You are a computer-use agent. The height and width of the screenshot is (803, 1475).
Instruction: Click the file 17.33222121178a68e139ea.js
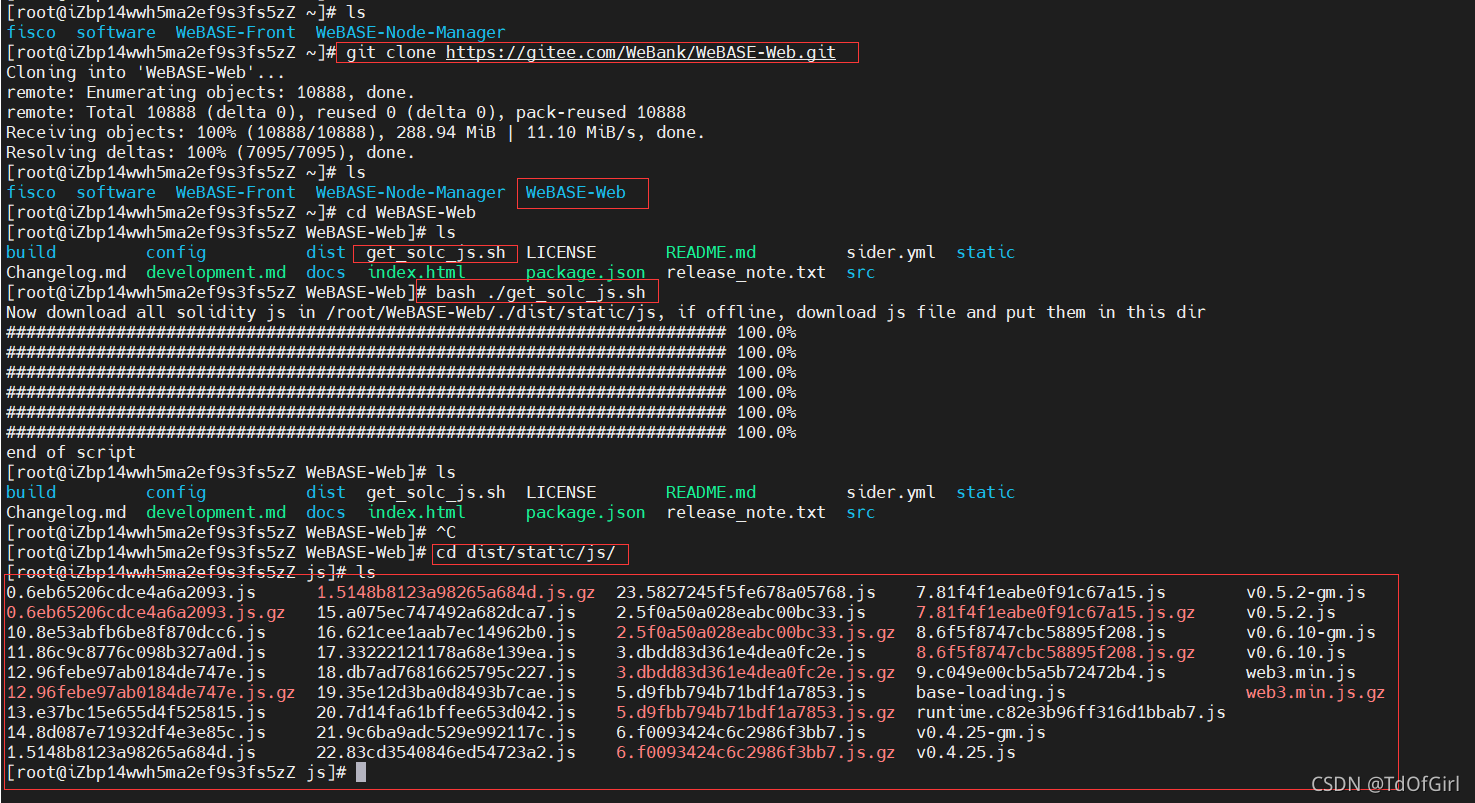pos(446,652)
